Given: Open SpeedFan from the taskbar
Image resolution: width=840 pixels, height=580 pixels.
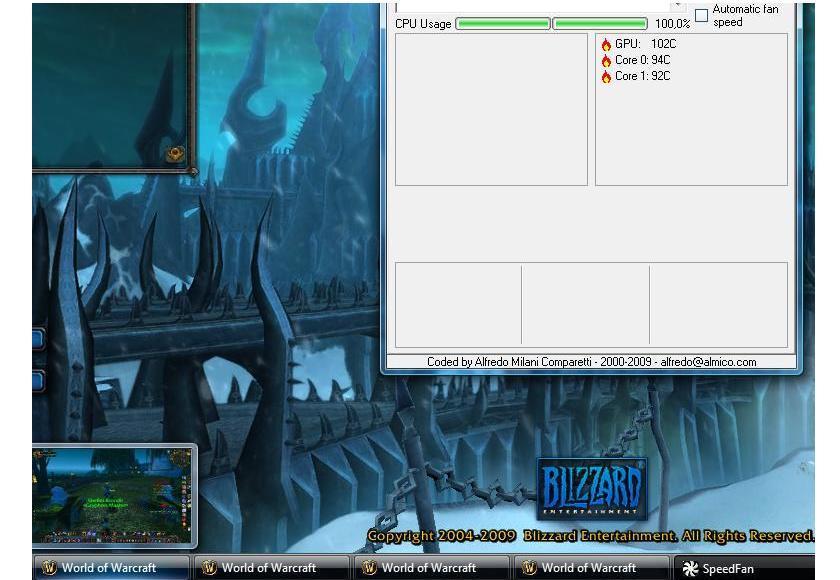Looking at the screenshot, I should coord(745,568).
